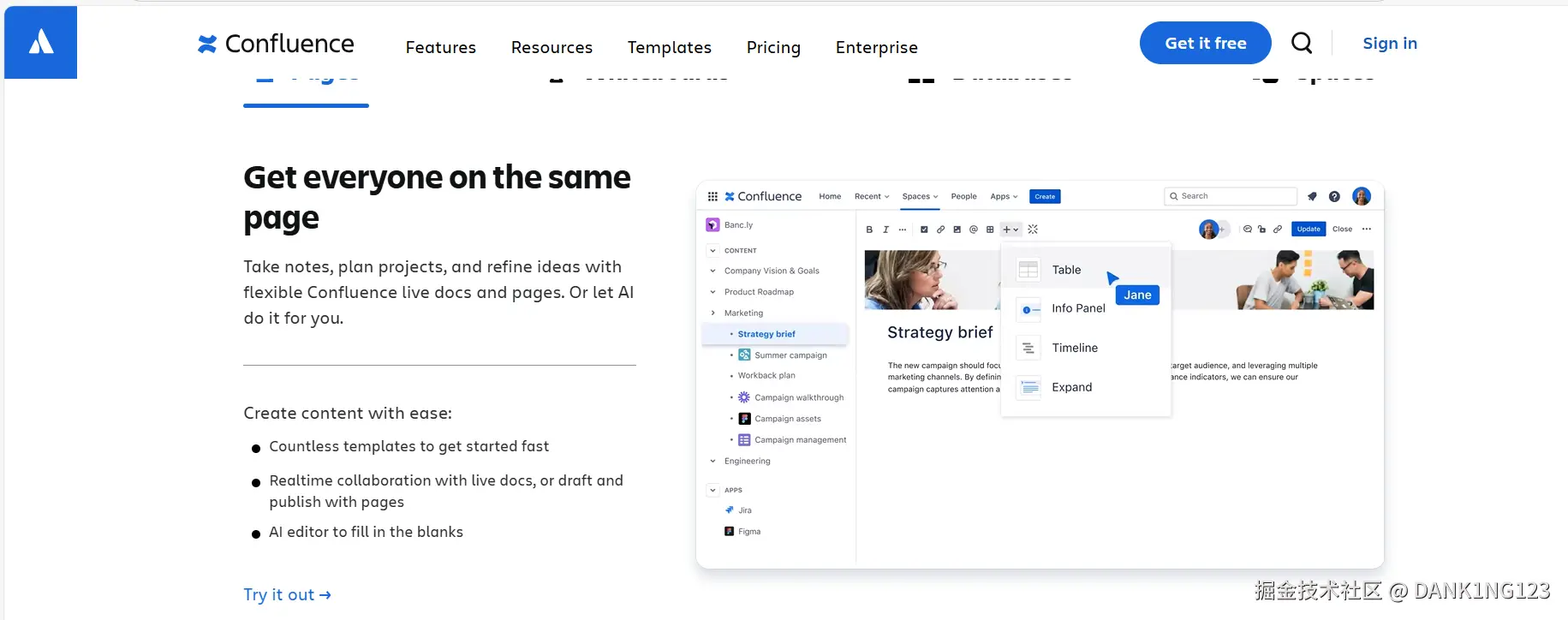Viewport: 1568px width, 620px height.
Task: Click the collaborator avatar beside Update
Action: coord(1208,230)
